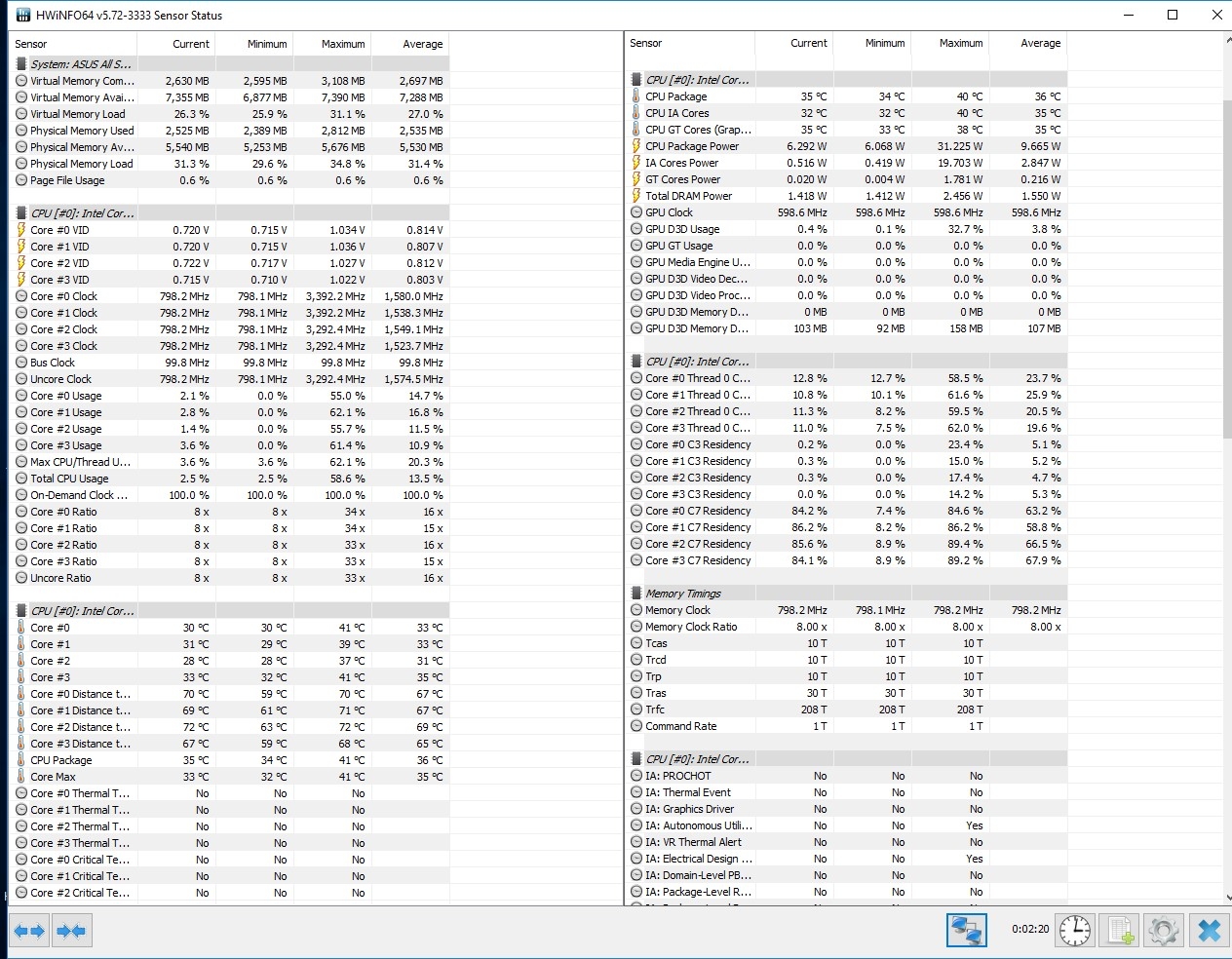Image resolution: width=1232 pixels, height=959 pixels.
Task: Click the circle icon beside Uncore Ratio
Action: pyautogui.click(x=21, y=578)
